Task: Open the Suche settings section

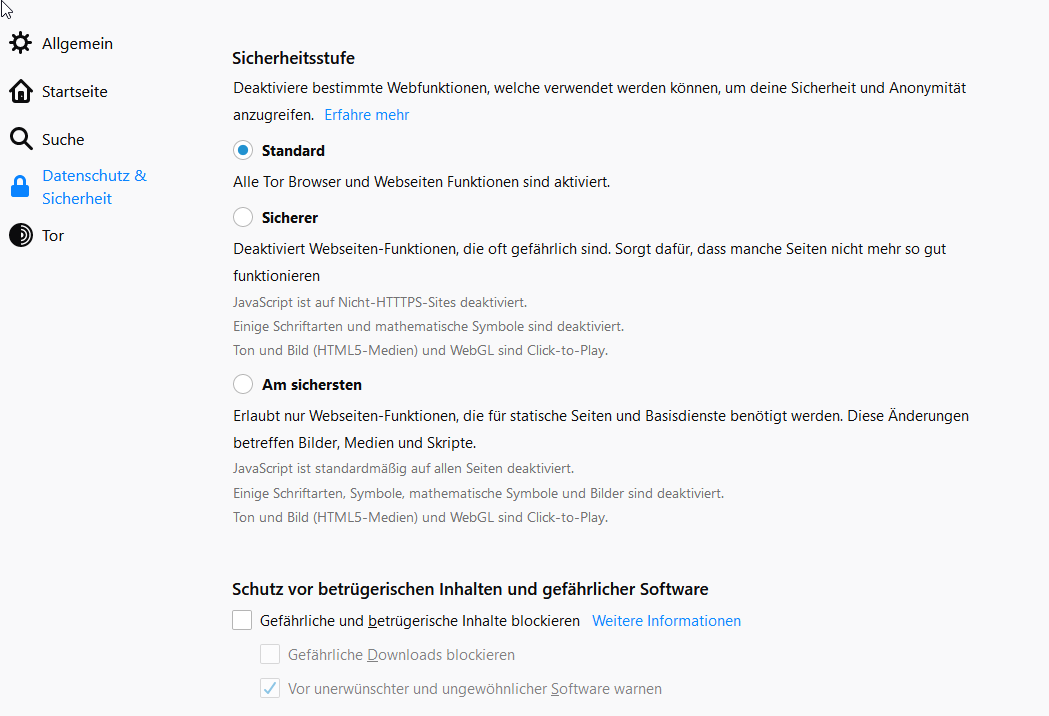Action: (x=63, y=140)
